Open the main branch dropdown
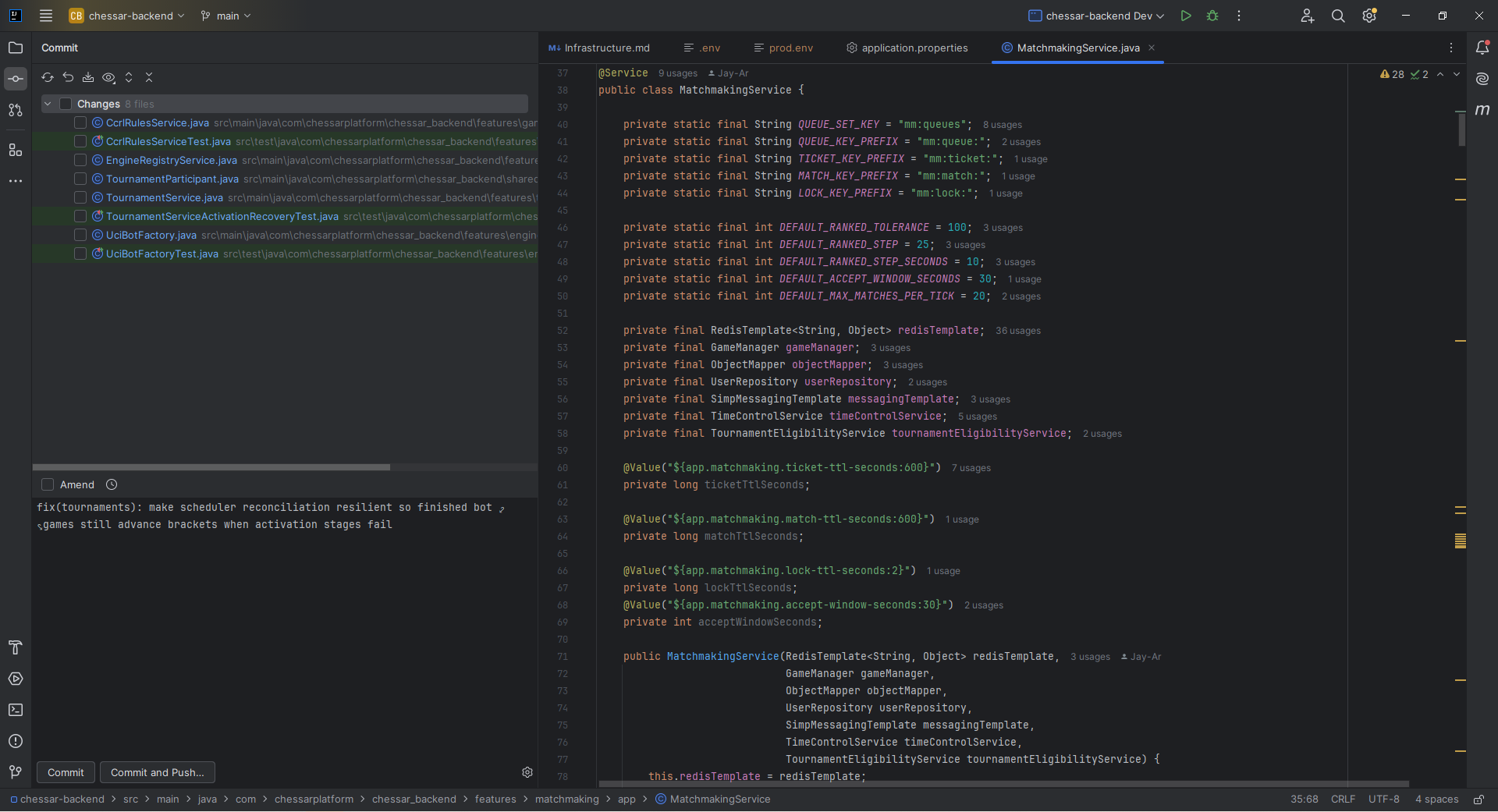This screenshot has height=812, width=1498. (225, 16)
